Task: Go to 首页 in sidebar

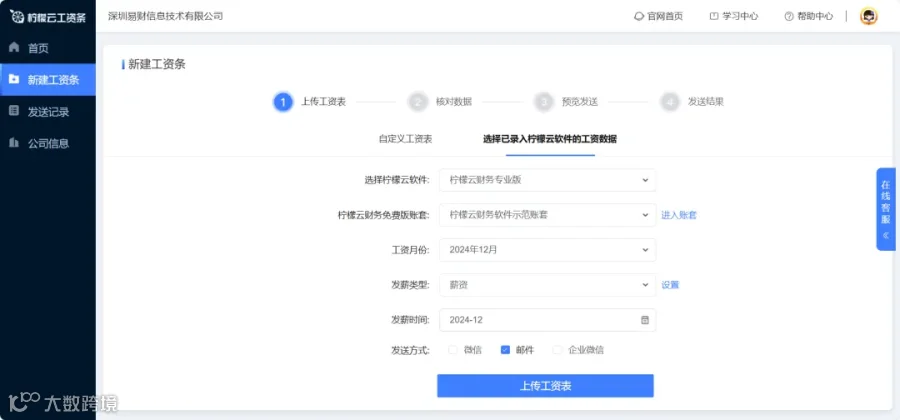Action: click(x=48, y=48)
